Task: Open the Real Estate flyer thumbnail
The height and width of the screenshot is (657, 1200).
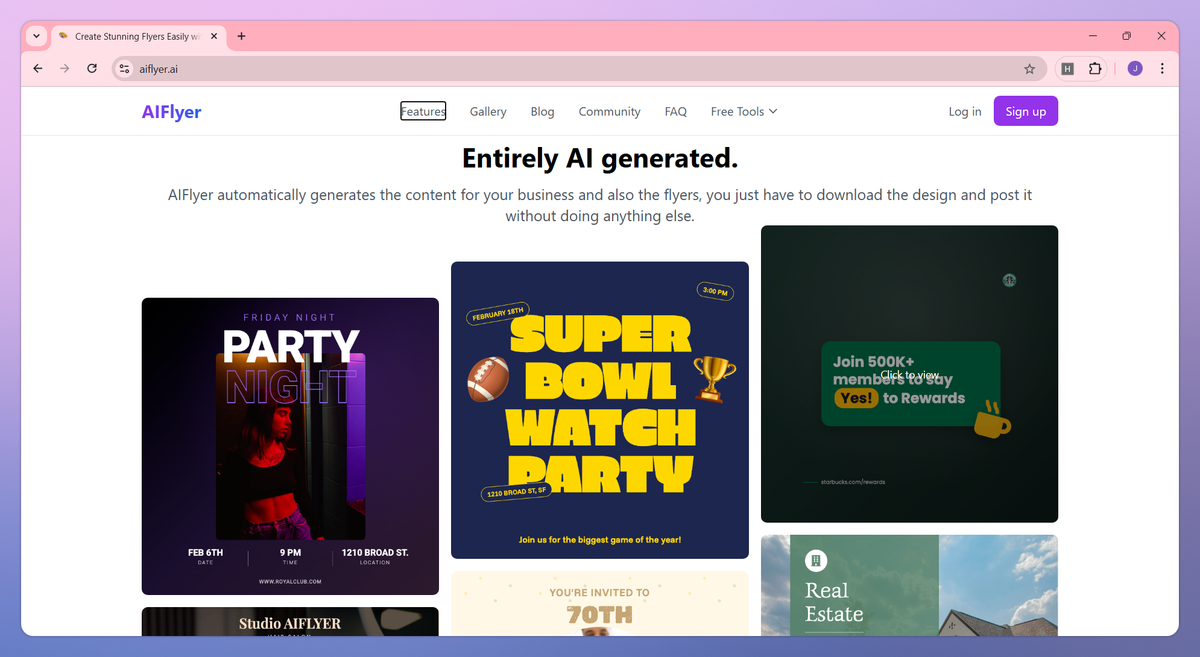Action: pos(909,585)
